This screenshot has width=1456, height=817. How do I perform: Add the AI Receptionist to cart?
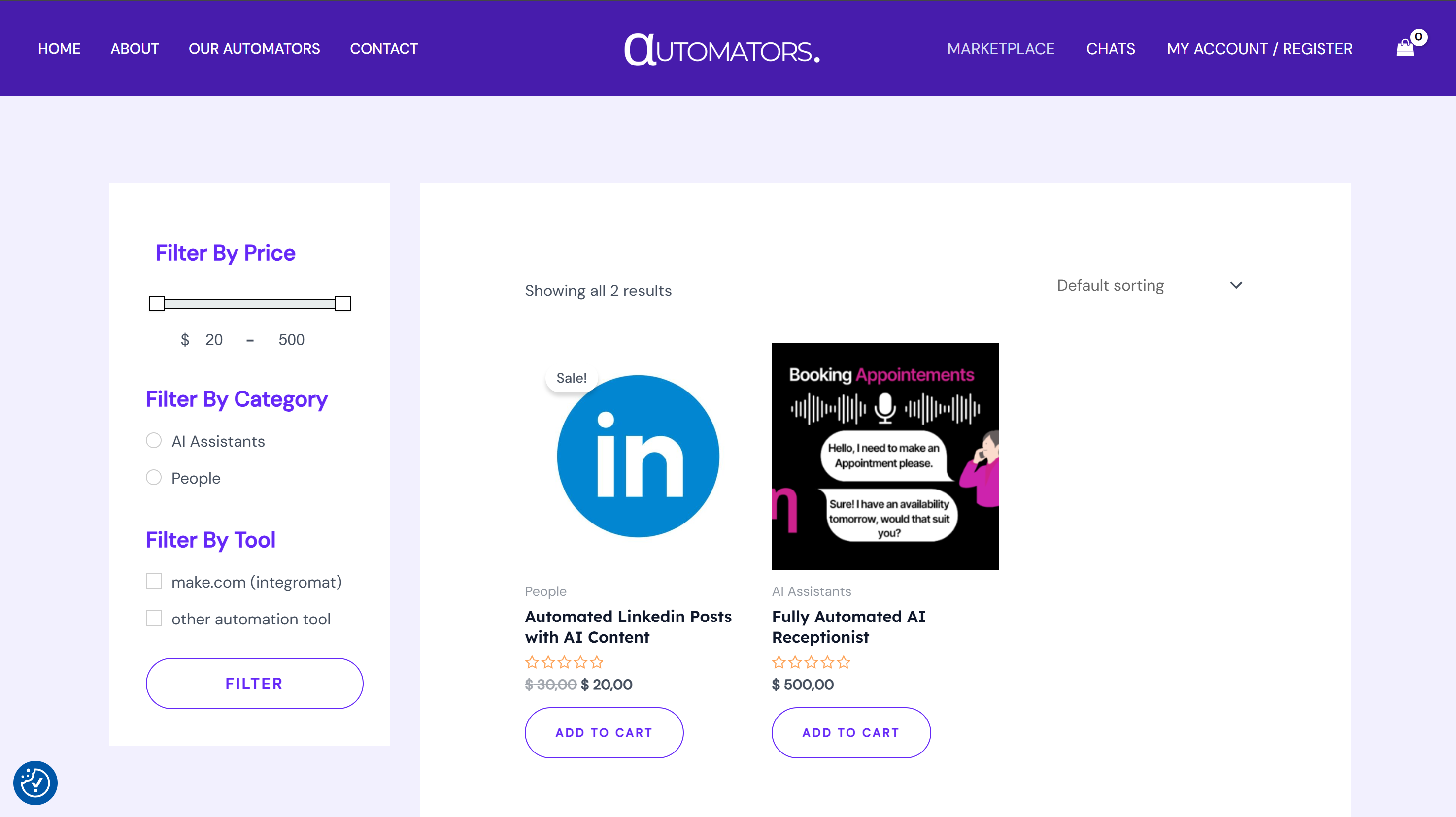coord(850,732)
